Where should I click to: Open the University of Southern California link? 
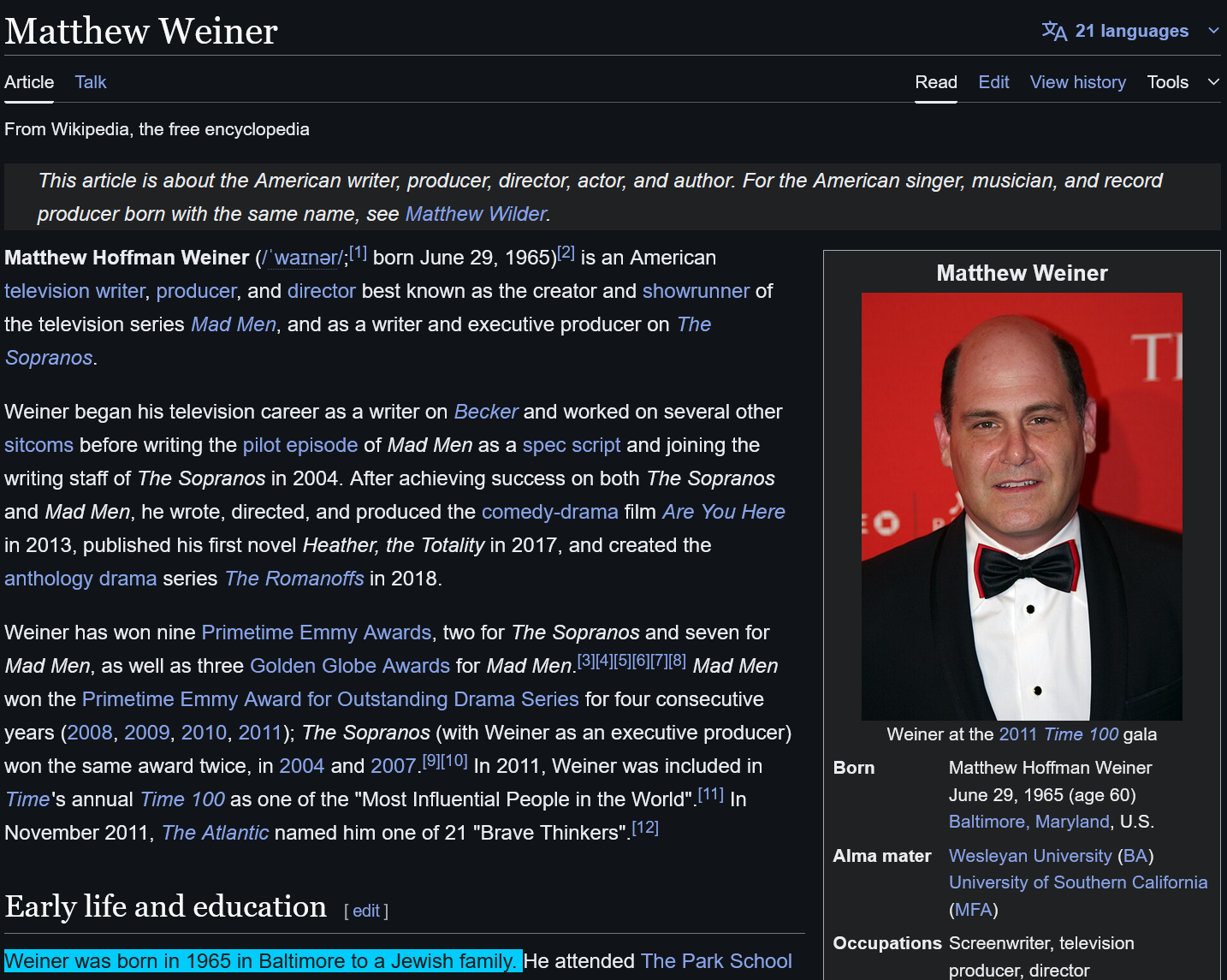(1078, 882)
